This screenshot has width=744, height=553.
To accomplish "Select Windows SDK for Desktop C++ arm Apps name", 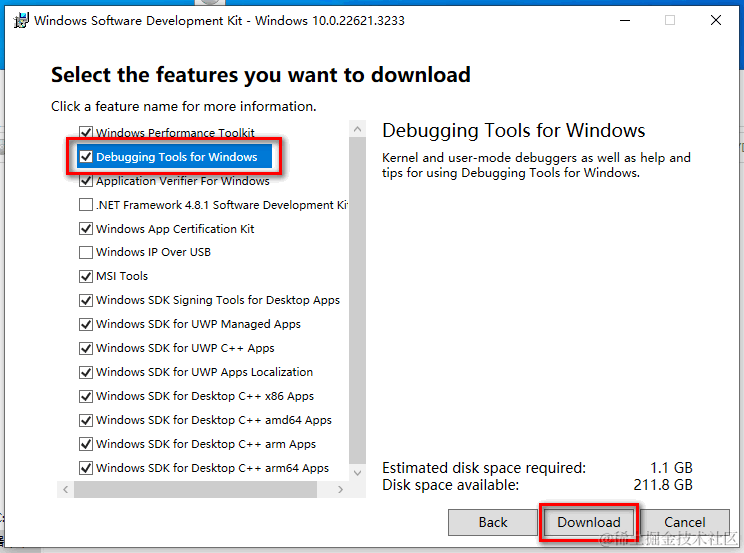I will tap(206, 444).
